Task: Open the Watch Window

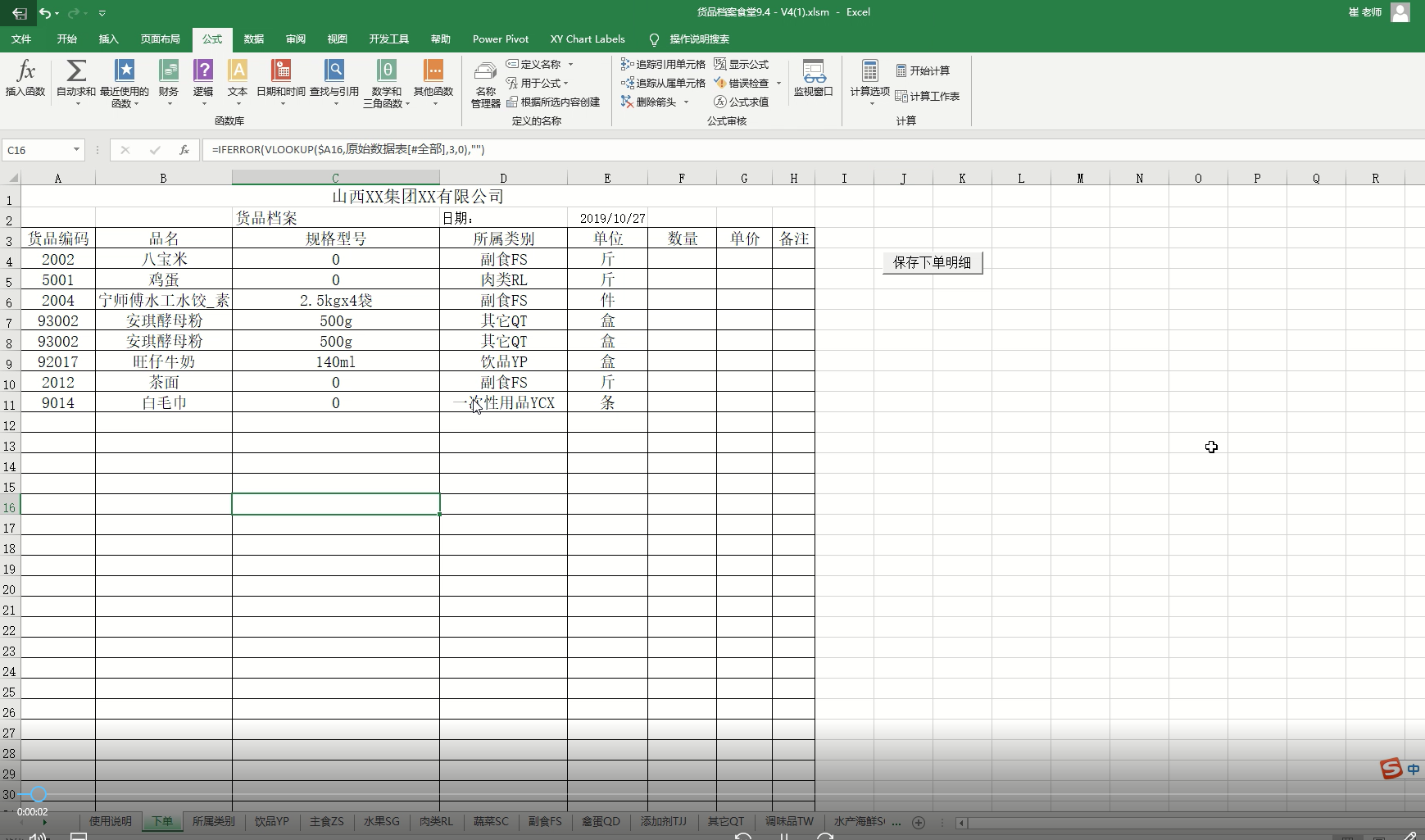Action: pyautogui.click(x=813, y=79)
